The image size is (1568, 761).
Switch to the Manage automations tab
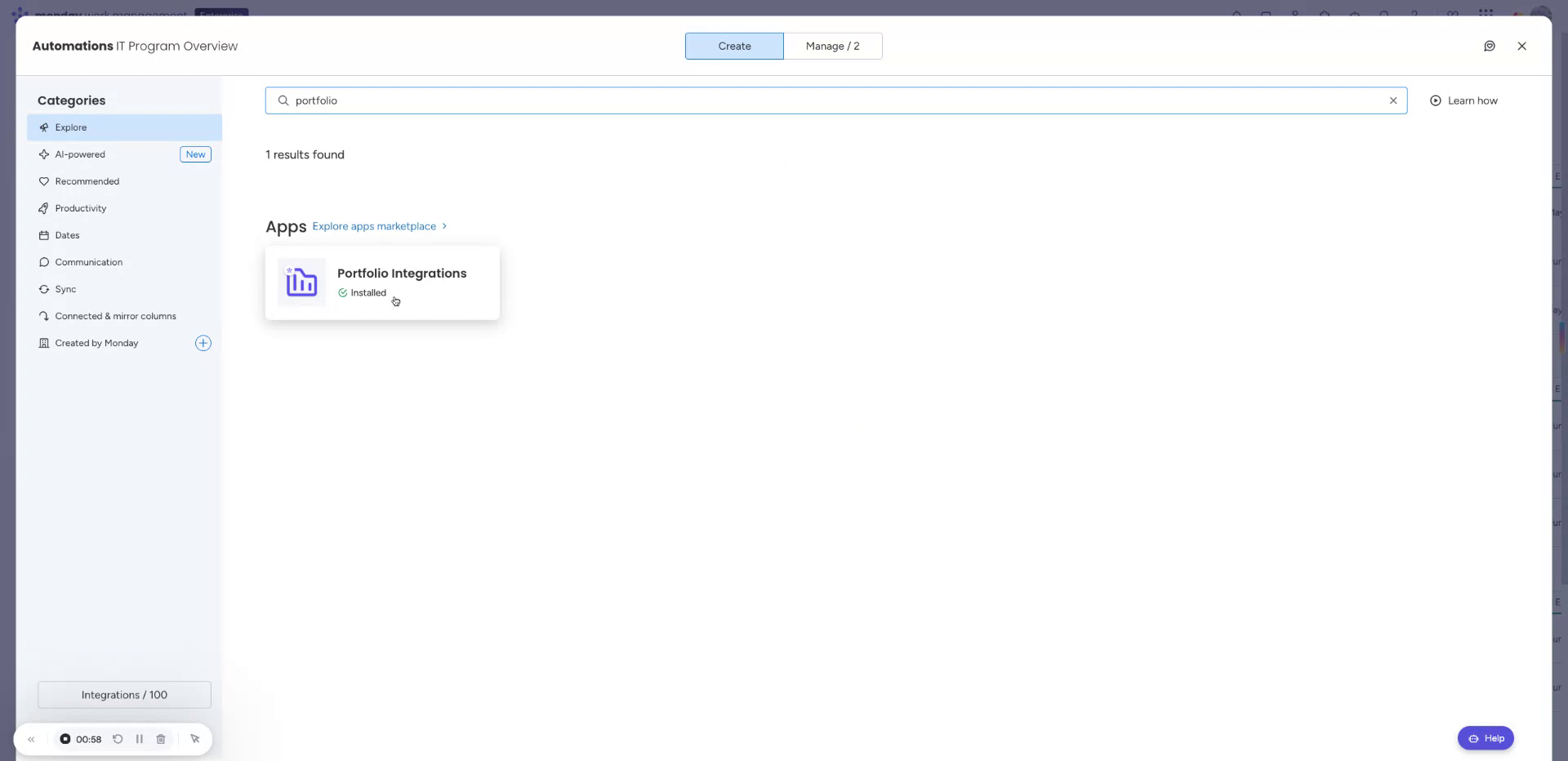832,46
